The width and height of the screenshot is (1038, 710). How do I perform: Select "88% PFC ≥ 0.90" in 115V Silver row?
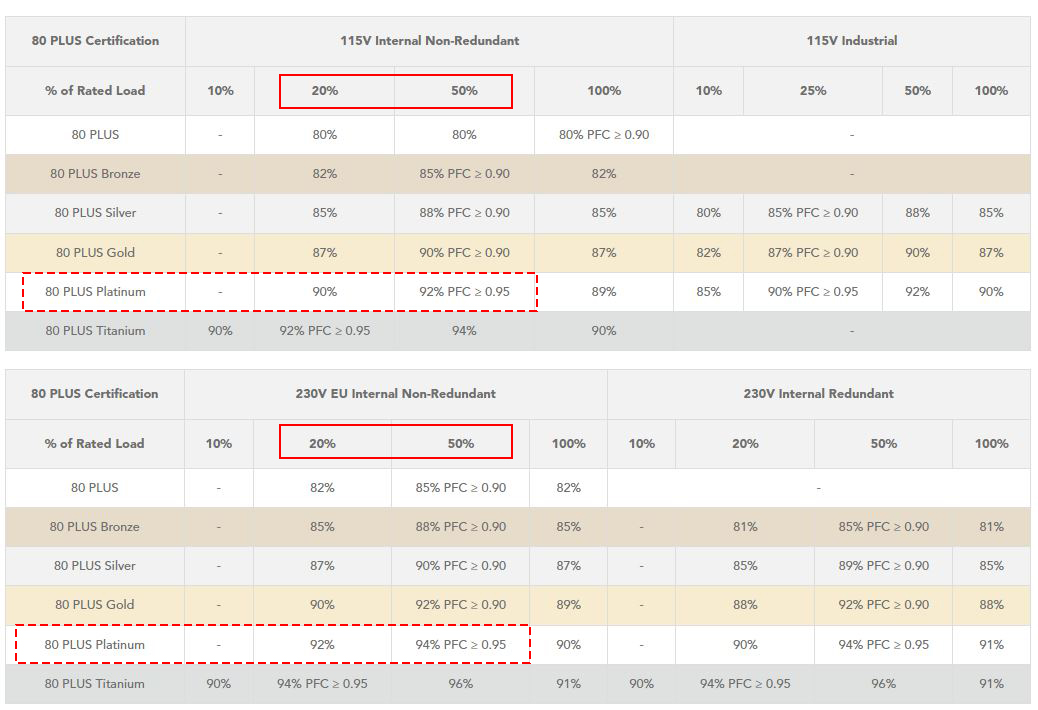pyautogui.click(x=464, y=213)
